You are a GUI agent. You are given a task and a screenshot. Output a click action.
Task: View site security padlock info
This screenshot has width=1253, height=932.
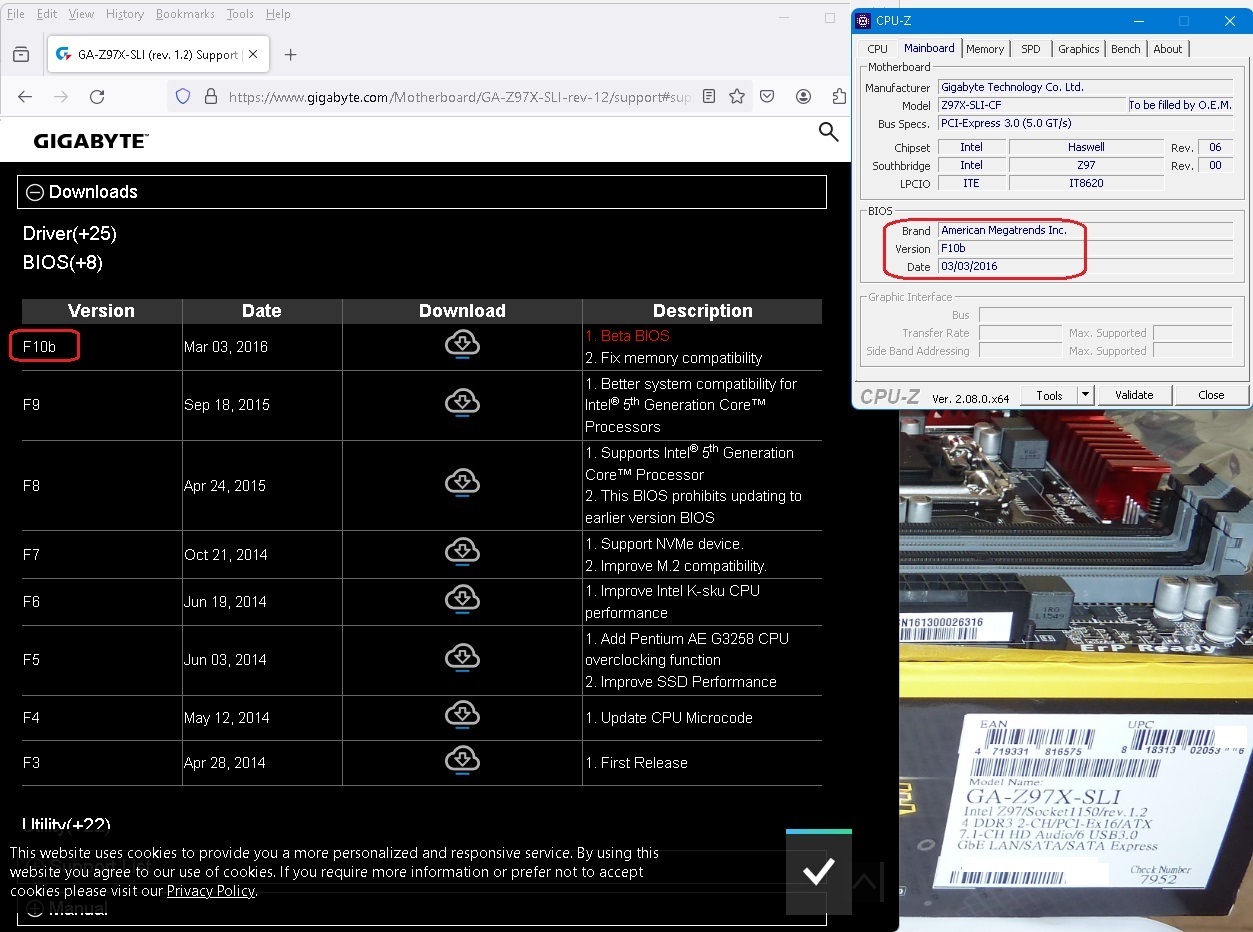point(211,97)
